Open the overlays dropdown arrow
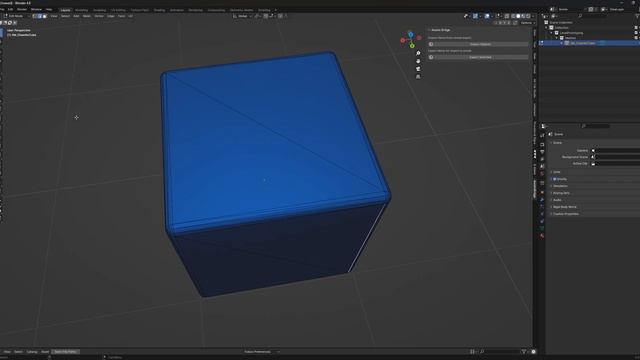This screenshot has height=360, width=640. [492, 16]
